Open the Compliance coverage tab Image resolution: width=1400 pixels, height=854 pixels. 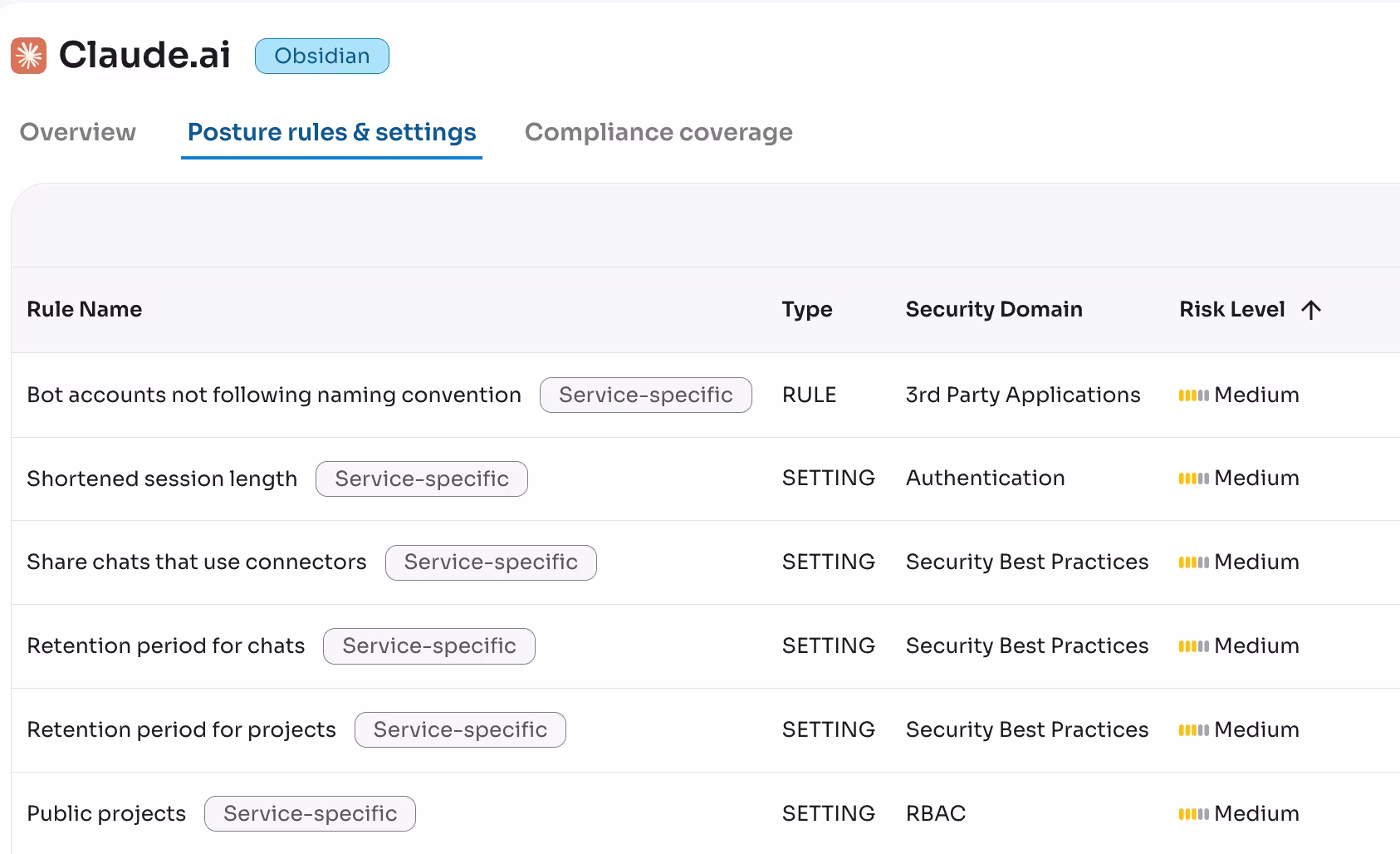tap(658, 132)
